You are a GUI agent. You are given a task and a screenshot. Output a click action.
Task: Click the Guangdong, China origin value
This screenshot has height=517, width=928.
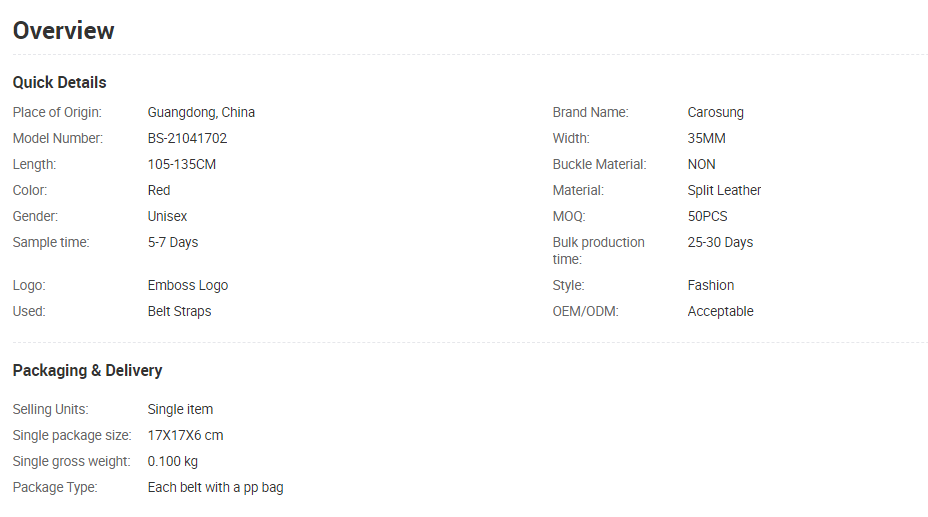click(x=201, y=112)
